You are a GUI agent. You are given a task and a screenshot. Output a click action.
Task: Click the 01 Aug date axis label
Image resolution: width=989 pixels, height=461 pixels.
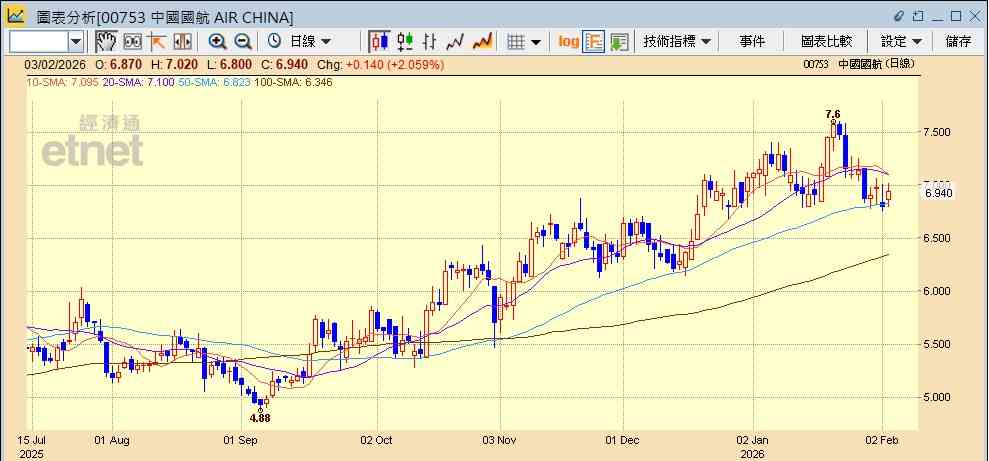point(111,440)
